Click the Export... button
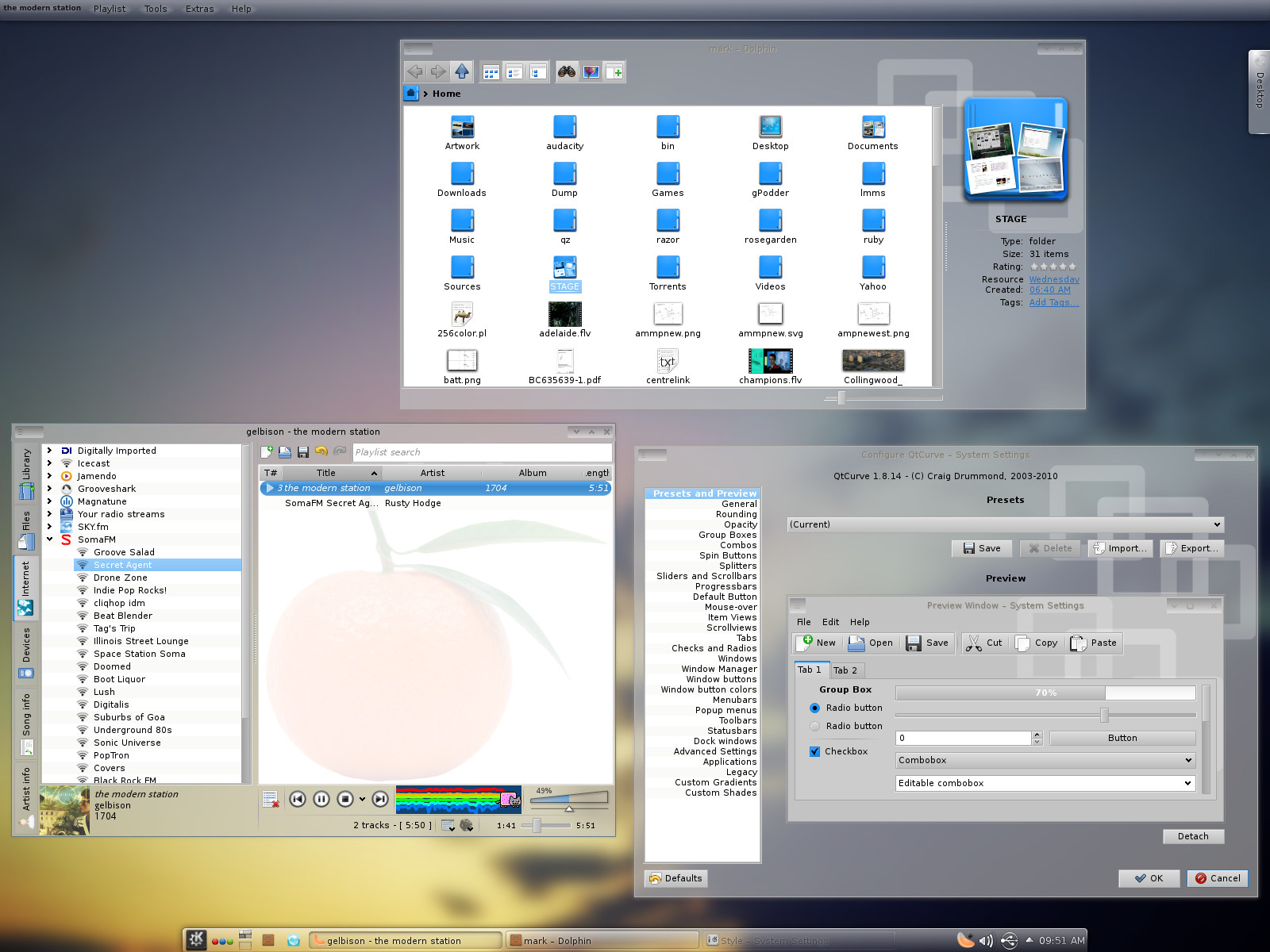Image resolution: width=1270 pixels, height=952 pixels. [x=1192, y=548]
